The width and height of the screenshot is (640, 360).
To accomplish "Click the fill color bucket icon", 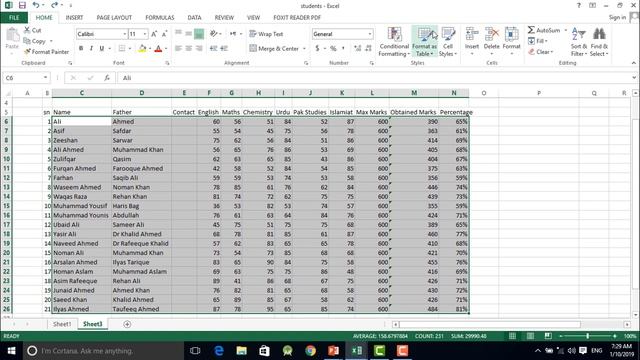I will [142, 49].
